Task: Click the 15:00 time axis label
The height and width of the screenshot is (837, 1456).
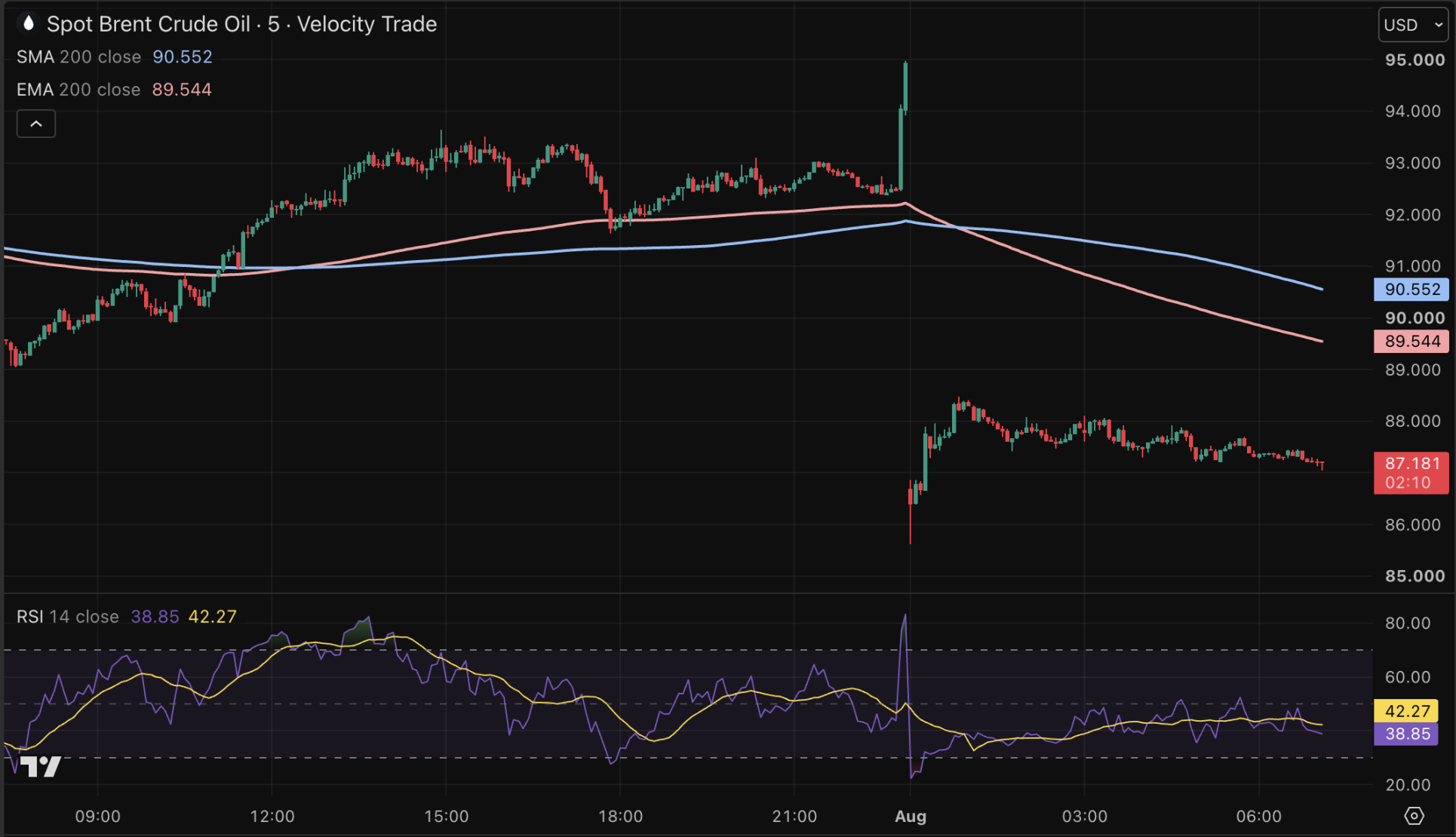Action: click(x=446, y=817)
